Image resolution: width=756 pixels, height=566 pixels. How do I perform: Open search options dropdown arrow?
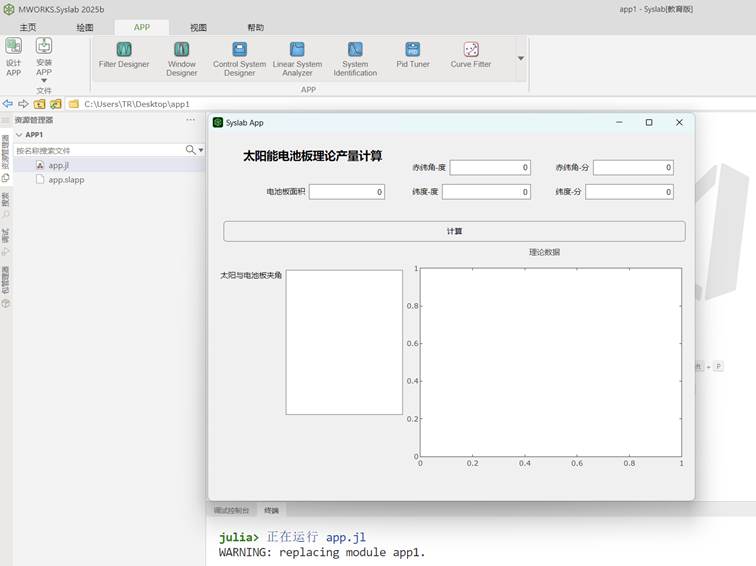pyautogui.click(x=201, y=150)
